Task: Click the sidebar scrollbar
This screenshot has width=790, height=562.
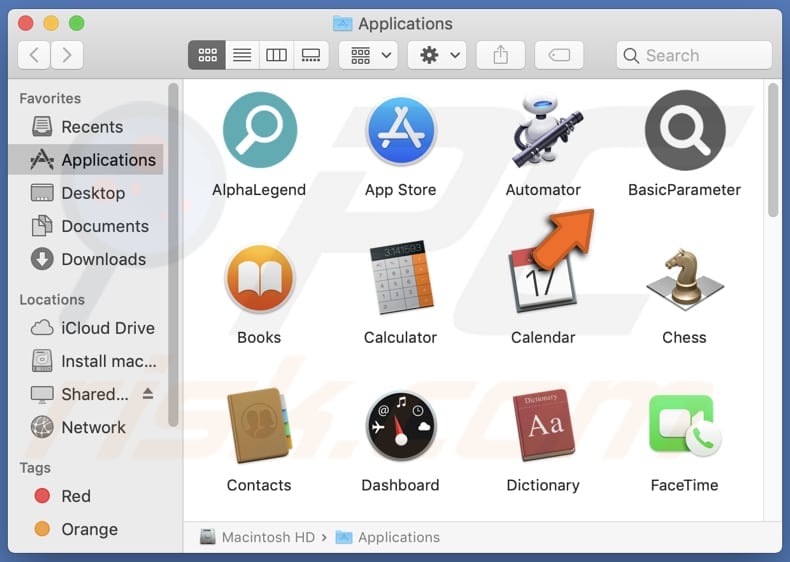Action: pyautogui.click(x=173, y=255)
